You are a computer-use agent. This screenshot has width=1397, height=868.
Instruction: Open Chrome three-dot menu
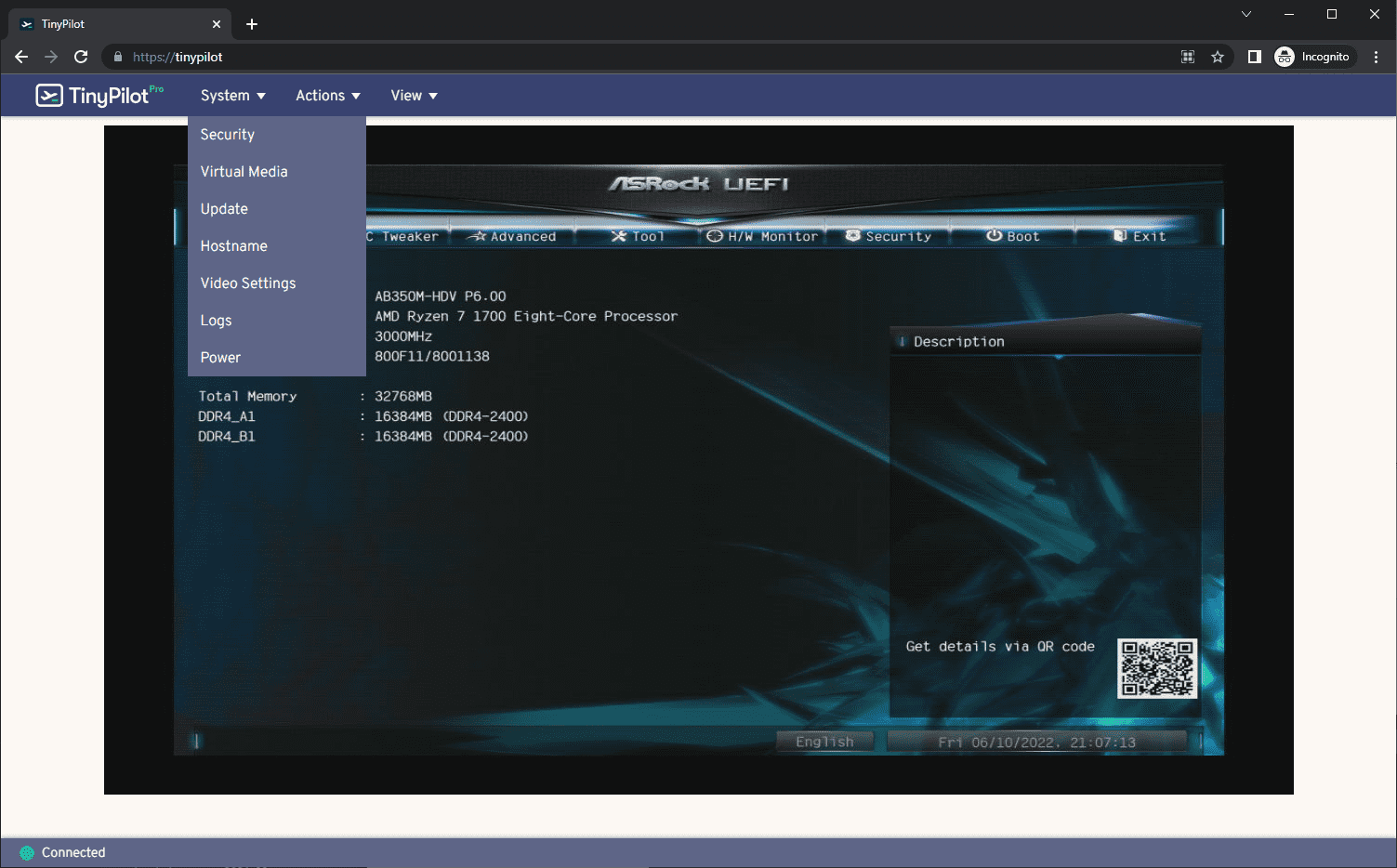(1376, 57)
